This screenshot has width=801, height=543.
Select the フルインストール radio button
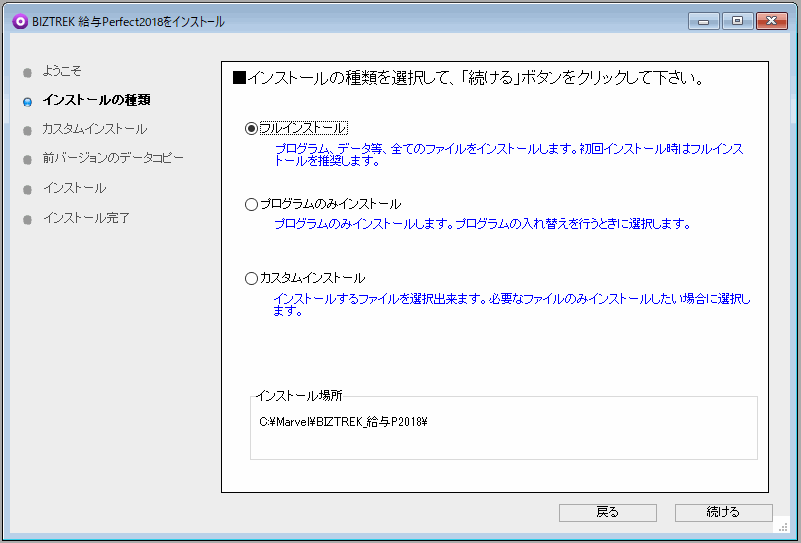[251, 128]
